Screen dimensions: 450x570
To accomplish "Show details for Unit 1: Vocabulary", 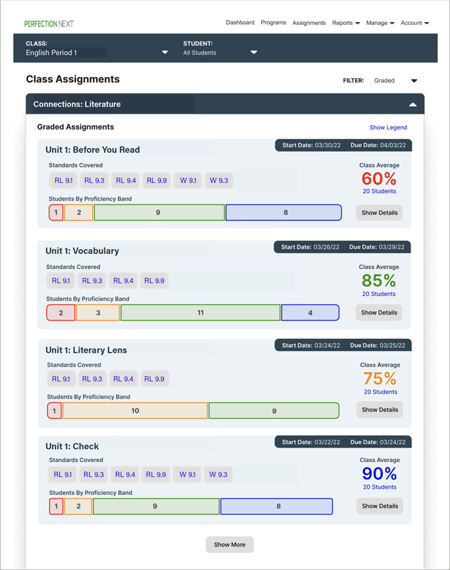I will pos(379,313).
